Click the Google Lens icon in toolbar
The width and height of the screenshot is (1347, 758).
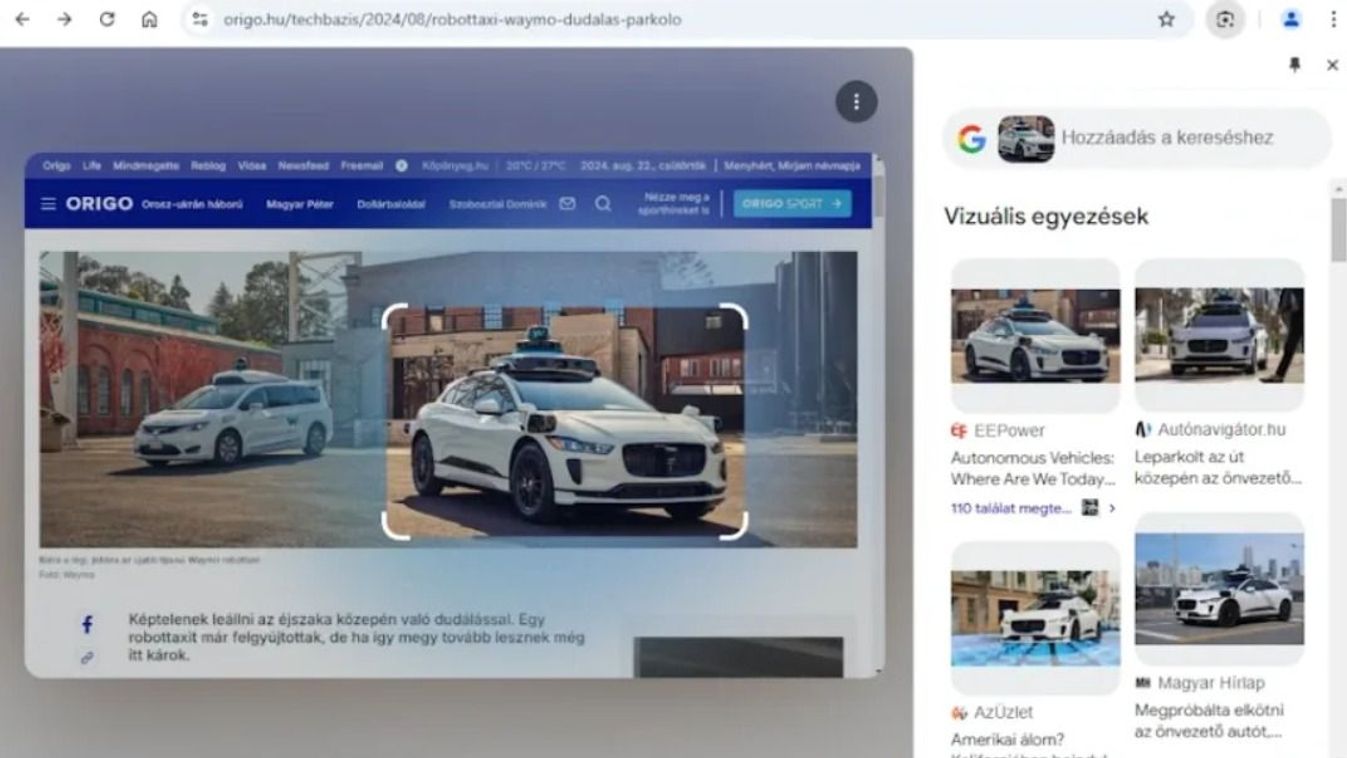[x=1225, y=19]
